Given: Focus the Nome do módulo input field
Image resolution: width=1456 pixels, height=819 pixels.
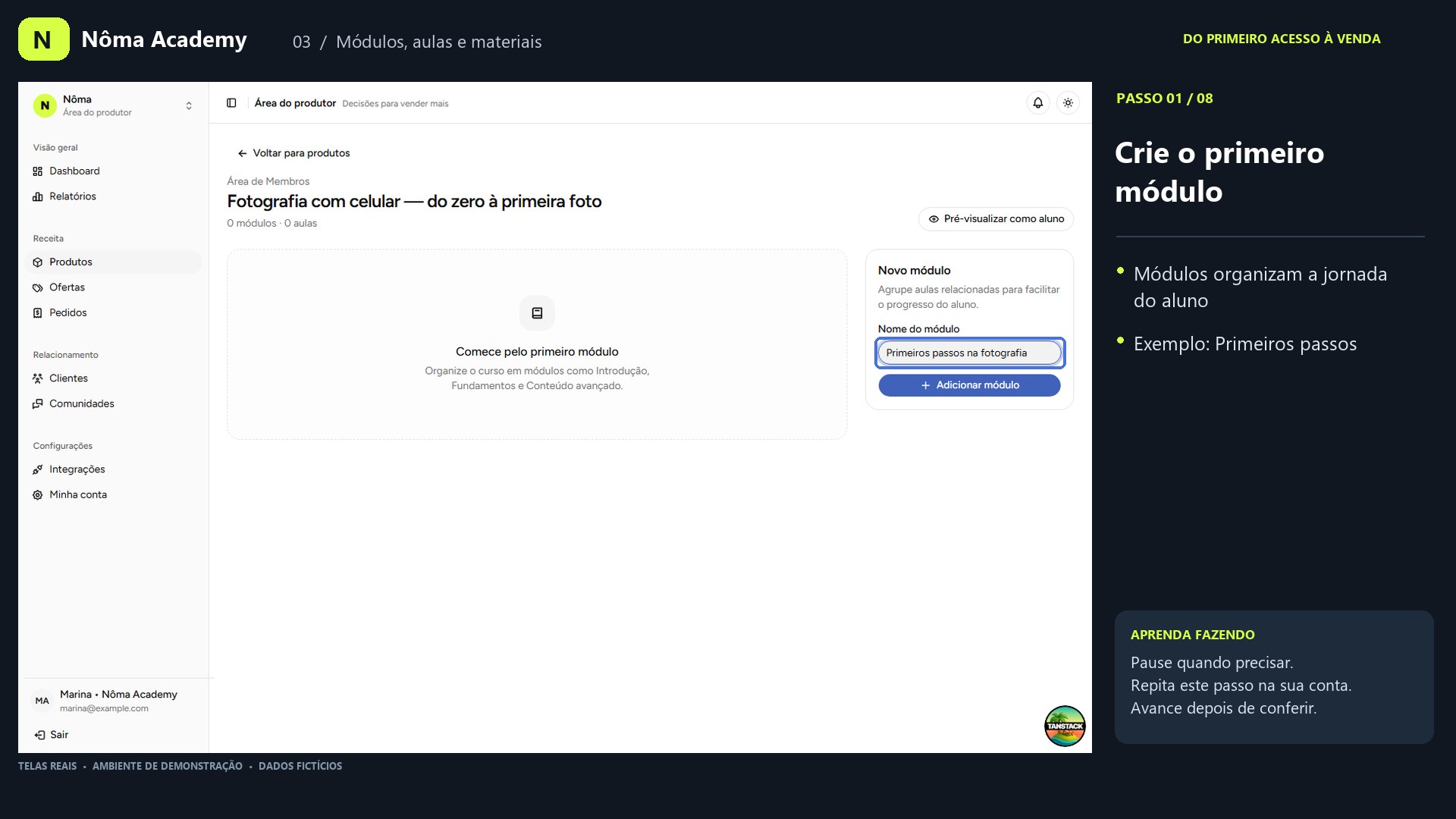Looking at the screenshot, I should click(x=970, y=353).
